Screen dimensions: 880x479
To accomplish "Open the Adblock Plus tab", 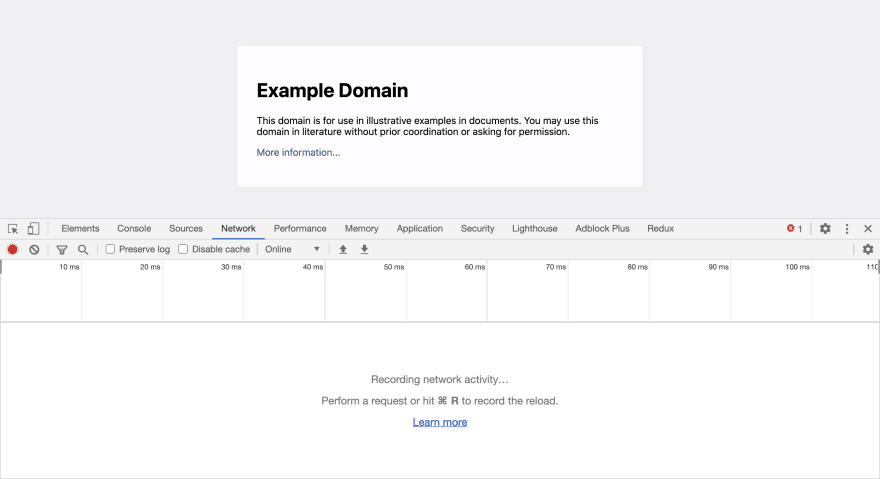I will pyautogui.click(x=602, y=229).
